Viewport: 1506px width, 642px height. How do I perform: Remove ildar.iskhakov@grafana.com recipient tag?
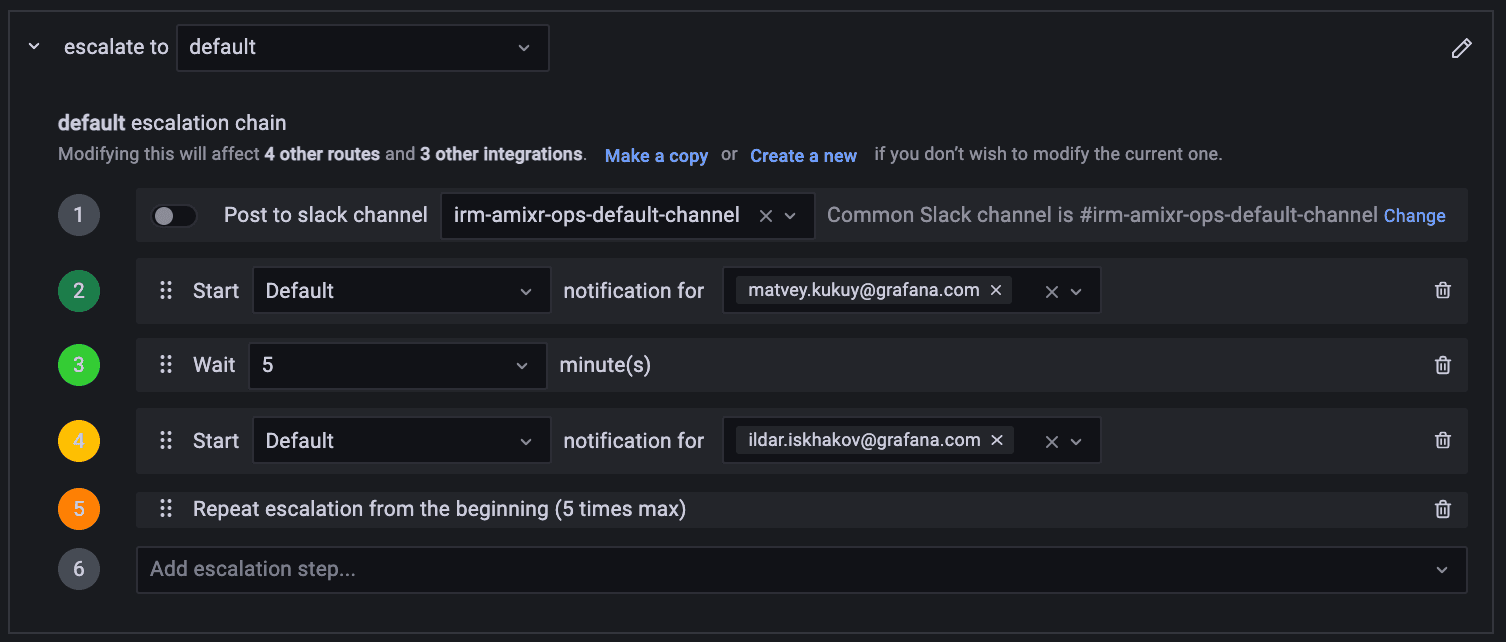[x=997, y=440]
